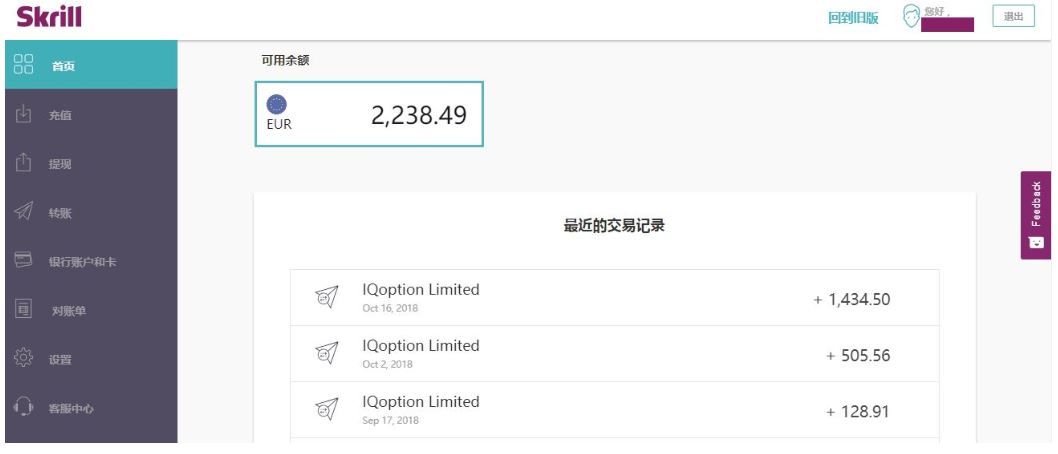Click the 银行账户和卡 card icon
Screen dimensions: 1058x454
click(x=24, y=260)
